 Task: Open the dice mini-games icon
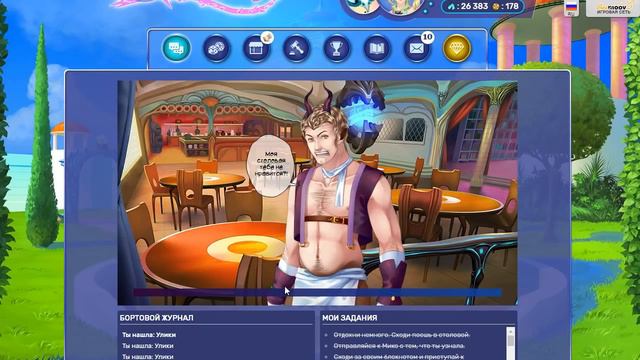(216, 49)
